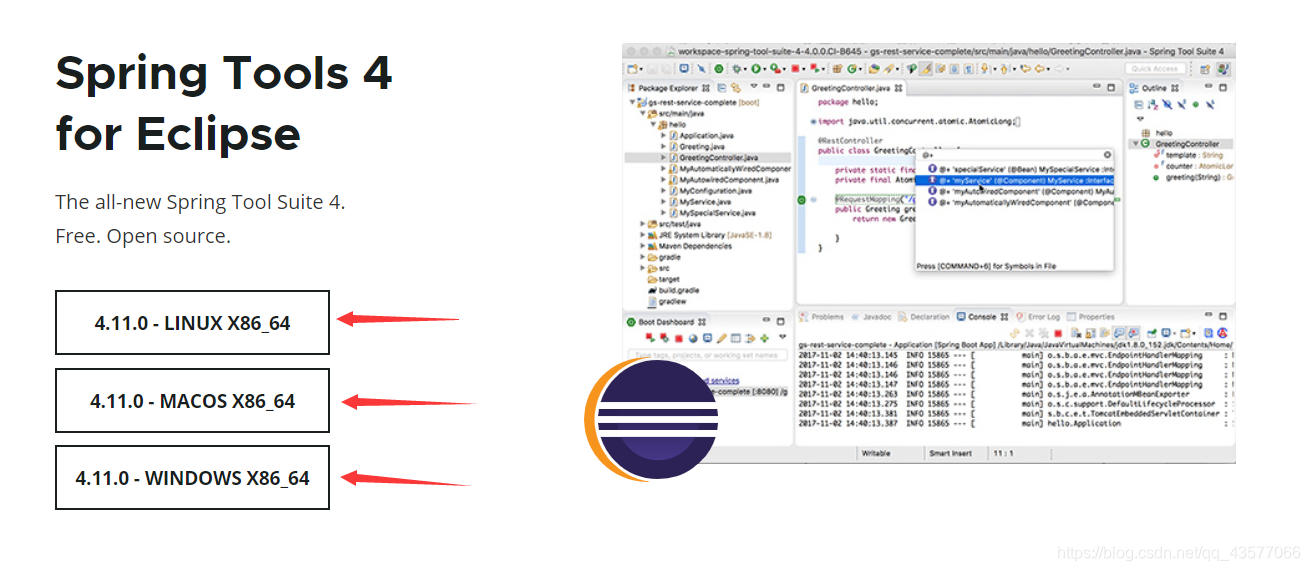Maximize the Package Explorer panel
The image size is (1310, 571).
(x=780, y=88)
